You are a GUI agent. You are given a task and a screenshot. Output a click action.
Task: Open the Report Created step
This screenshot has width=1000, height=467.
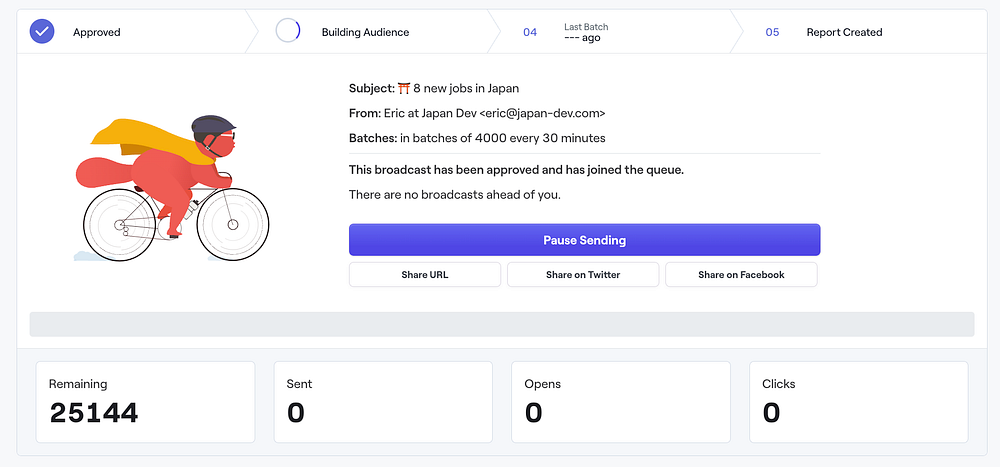(844, 32)
